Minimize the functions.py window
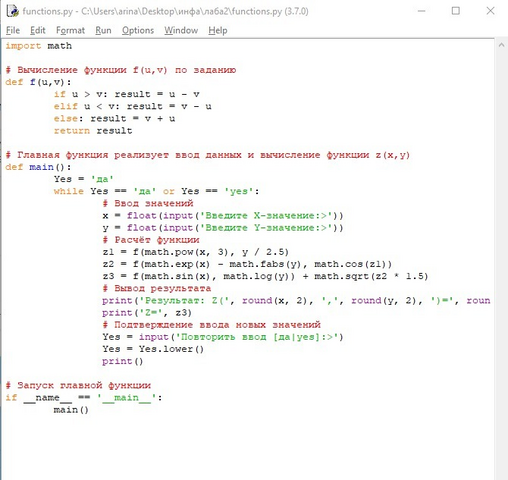The height and width of the screenshot is (480, 508). pyautogui.click(x=422, y=11)
